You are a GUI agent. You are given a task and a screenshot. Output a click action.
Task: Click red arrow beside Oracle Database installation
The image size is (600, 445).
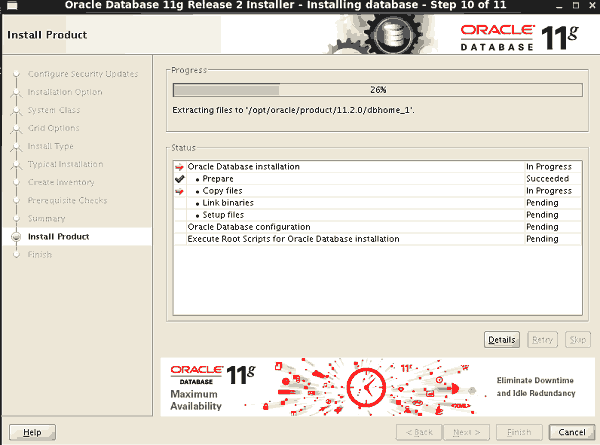(x=179, y=167)
